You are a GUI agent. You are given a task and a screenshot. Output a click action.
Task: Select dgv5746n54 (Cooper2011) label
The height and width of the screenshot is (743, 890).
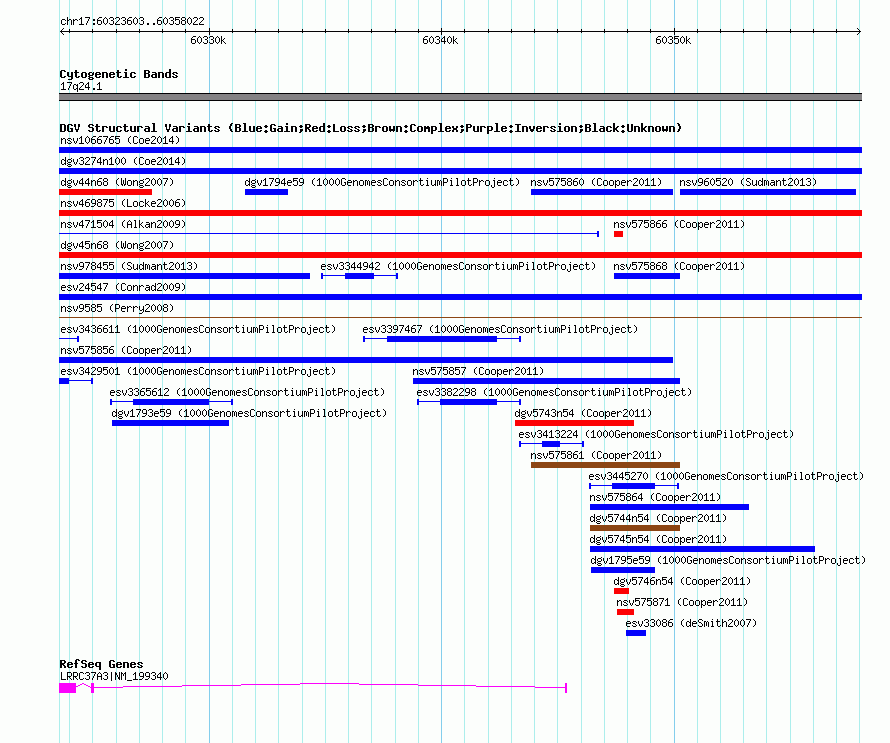coord(682,581)
